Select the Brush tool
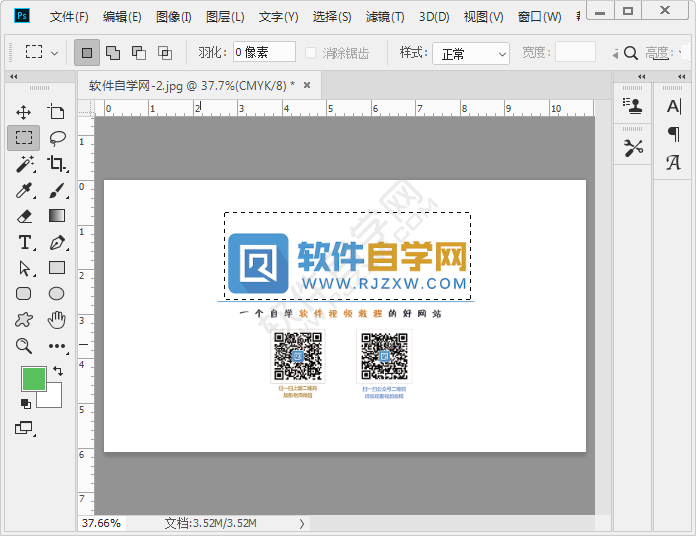 tap(57, 190)
